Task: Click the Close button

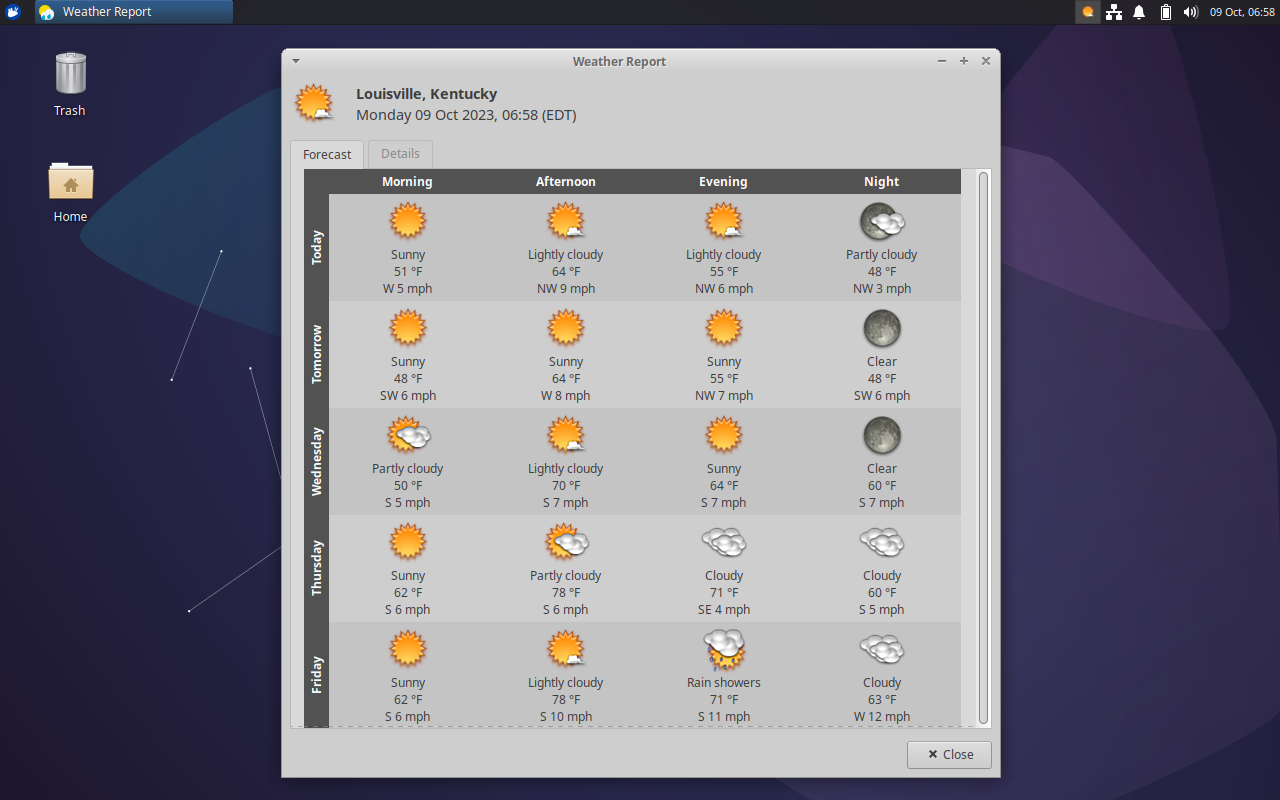Action: pyautogui.click(x=949, y=754)
